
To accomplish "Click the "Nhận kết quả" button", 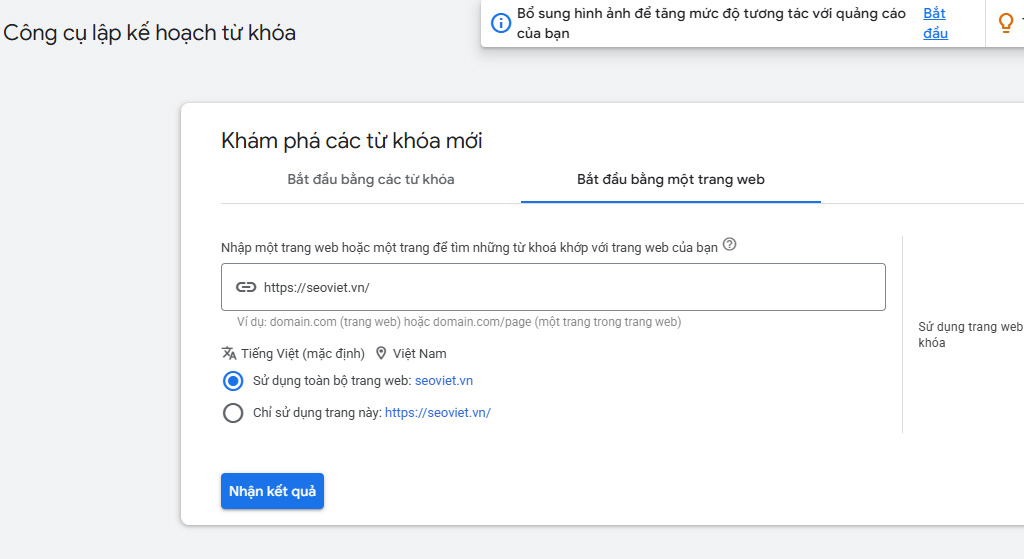I will [272, 491].
